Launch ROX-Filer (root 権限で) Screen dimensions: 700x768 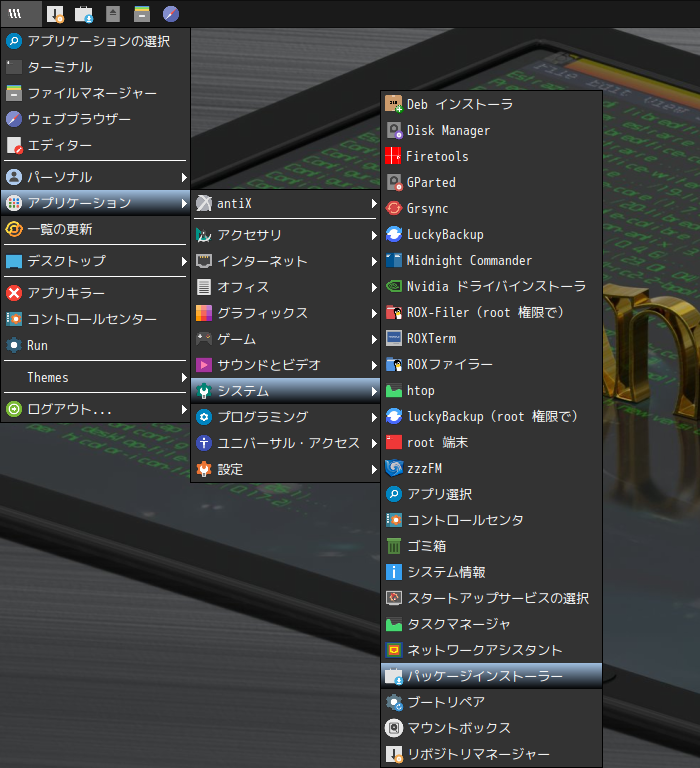(491, 312)
